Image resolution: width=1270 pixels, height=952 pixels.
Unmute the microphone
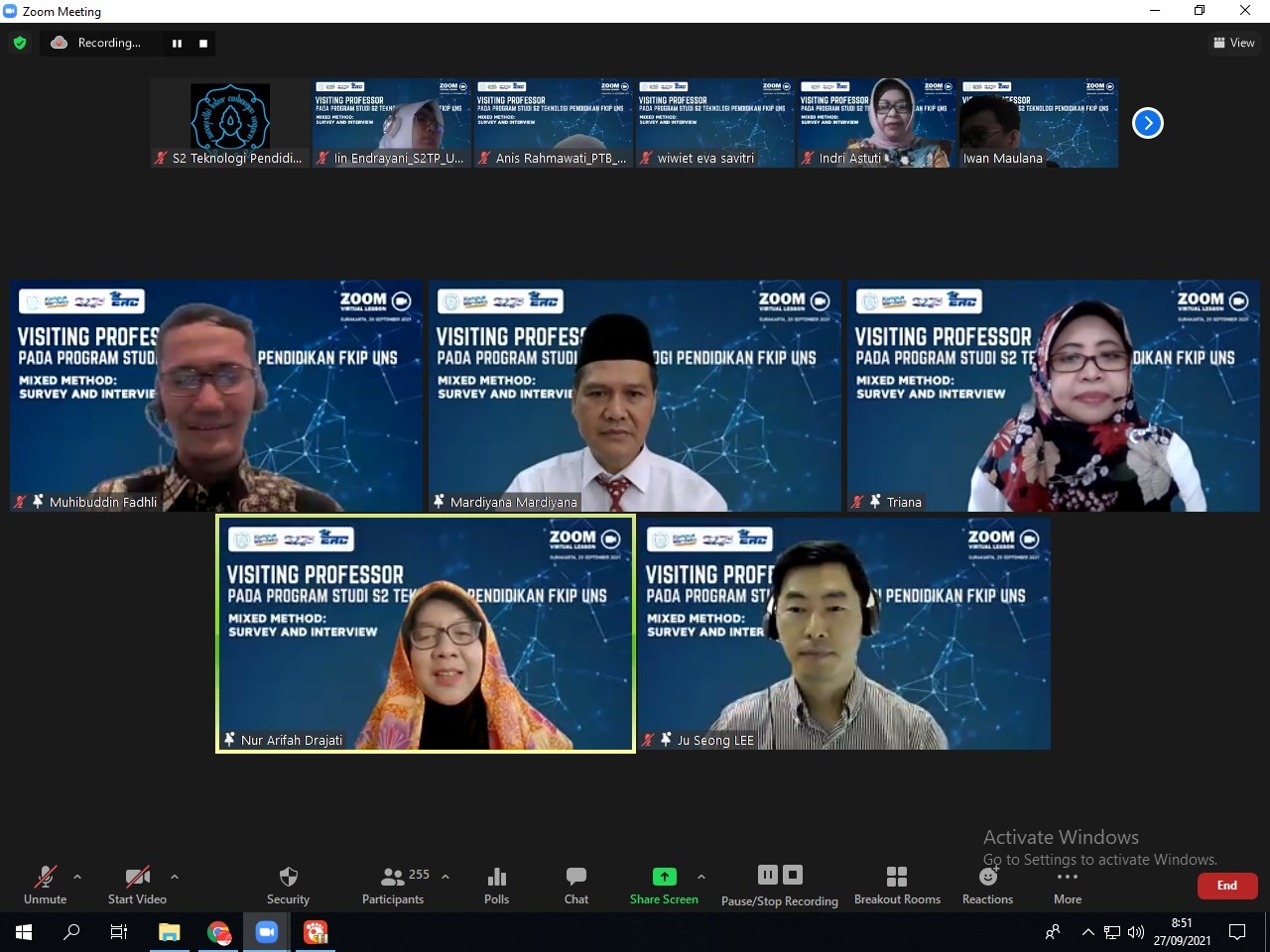pyautogui.click(x=46, y=885)
